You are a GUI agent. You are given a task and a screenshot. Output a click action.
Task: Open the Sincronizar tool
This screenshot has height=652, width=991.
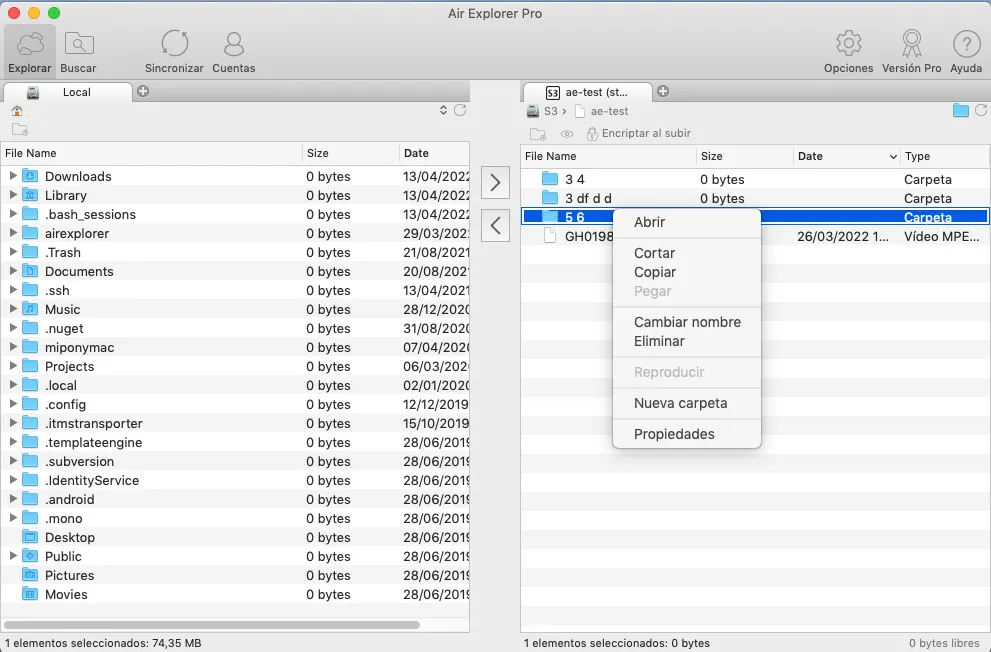coord(174,52)
